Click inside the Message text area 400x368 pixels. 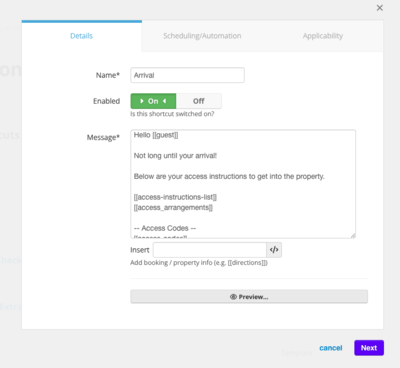(243, 184)
